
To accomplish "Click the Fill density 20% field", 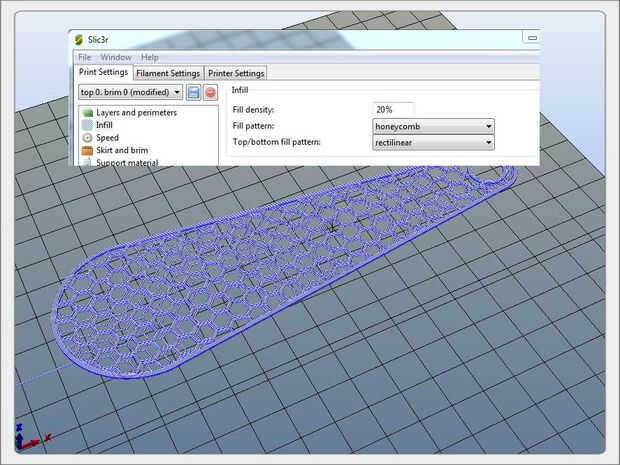I will pos(393,110).
